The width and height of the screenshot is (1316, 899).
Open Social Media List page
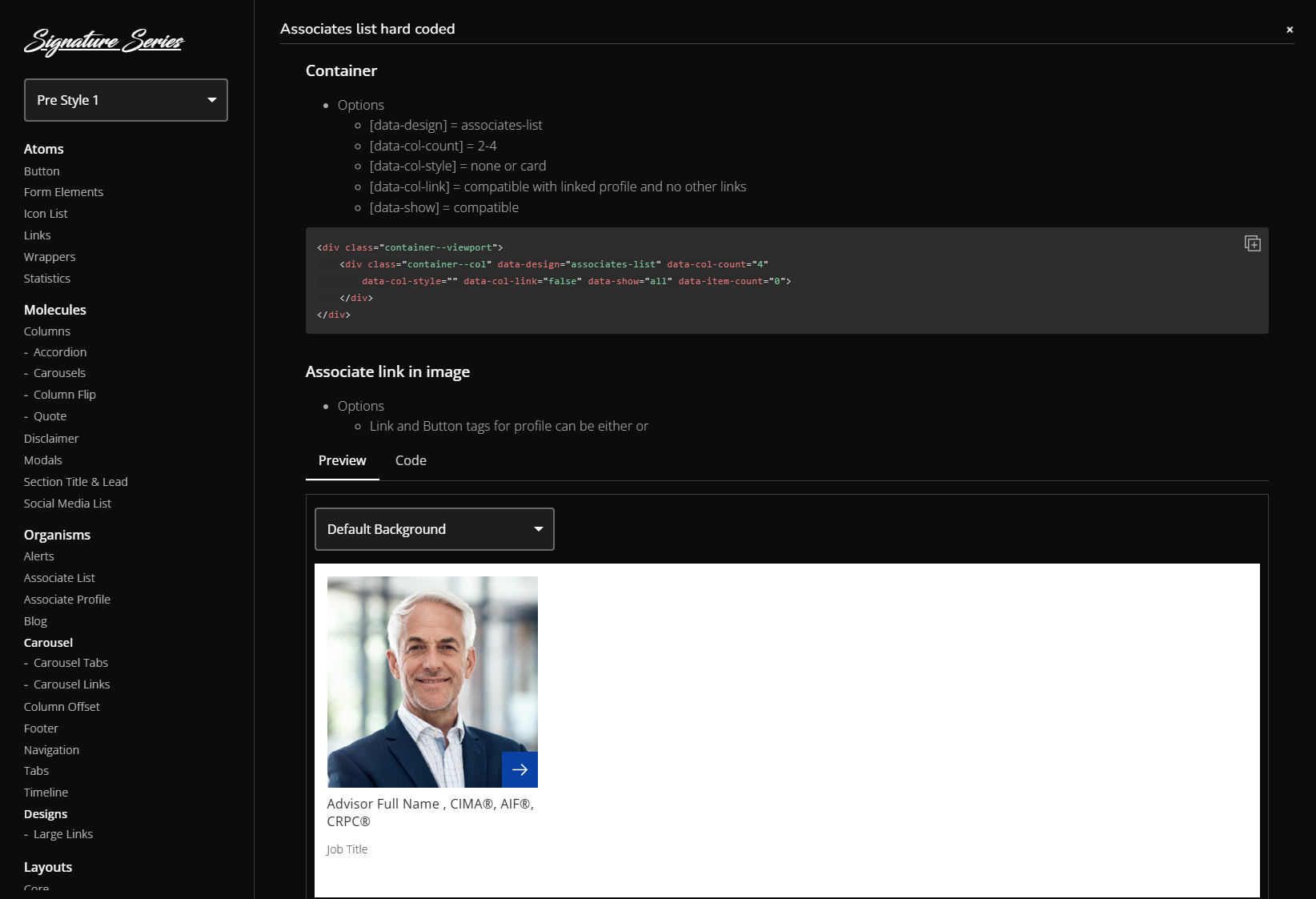(67, 504)
